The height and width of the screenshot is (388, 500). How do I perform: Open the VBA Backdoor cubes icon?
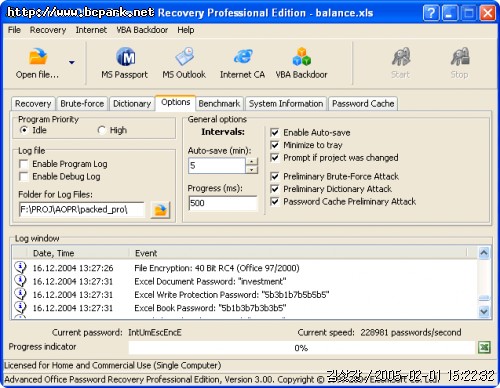click(x=302, y=56)
